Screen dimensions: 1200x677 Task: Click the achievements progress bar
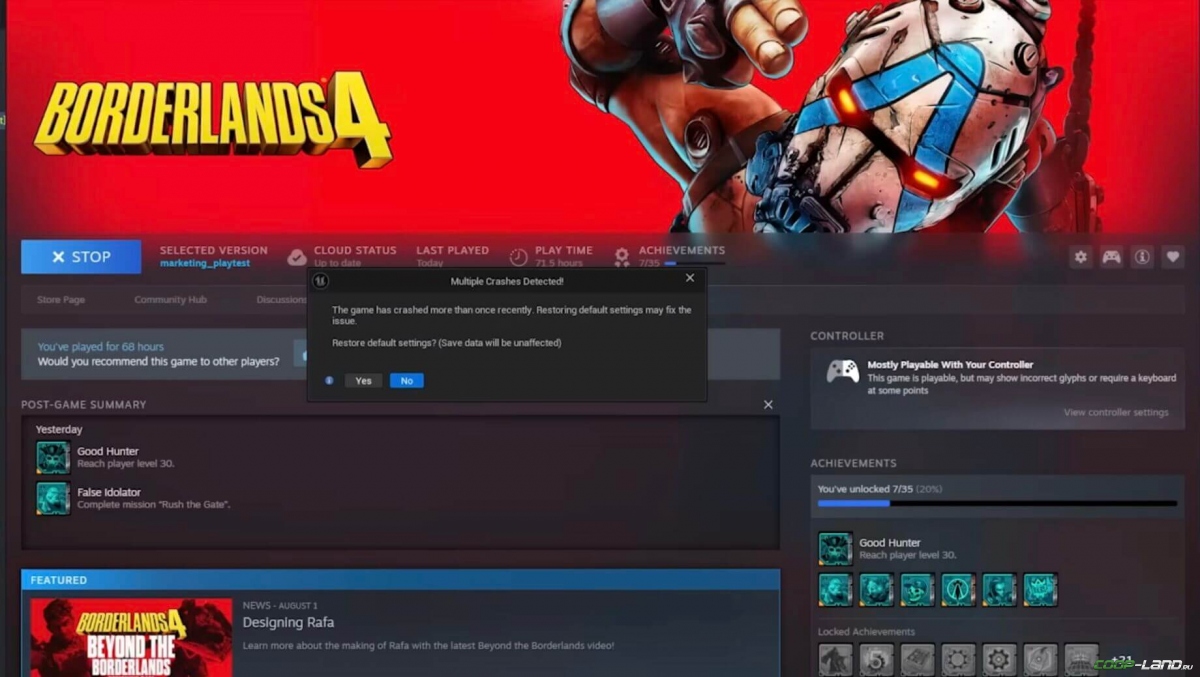997,503
